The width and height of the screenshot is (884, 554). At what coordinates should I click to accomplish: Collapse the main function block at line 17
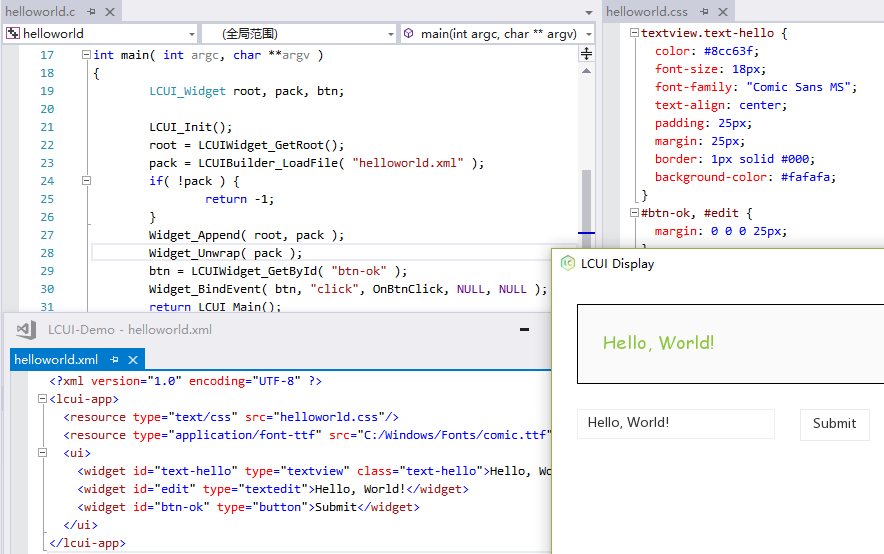point(86,55)
